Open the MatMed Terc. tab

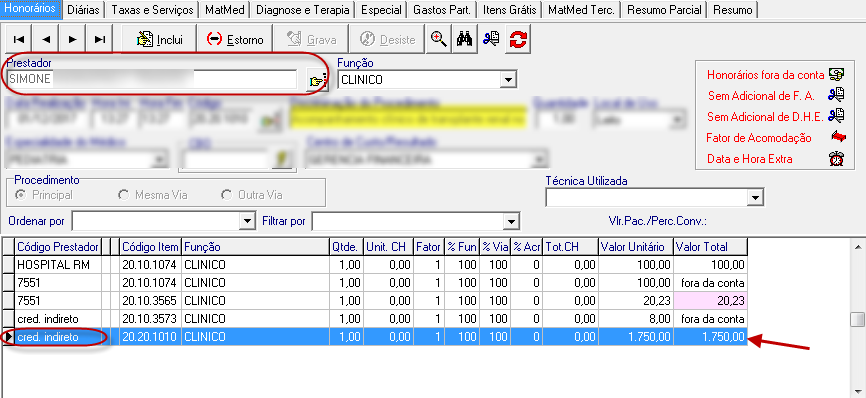[x=582, y=10]
